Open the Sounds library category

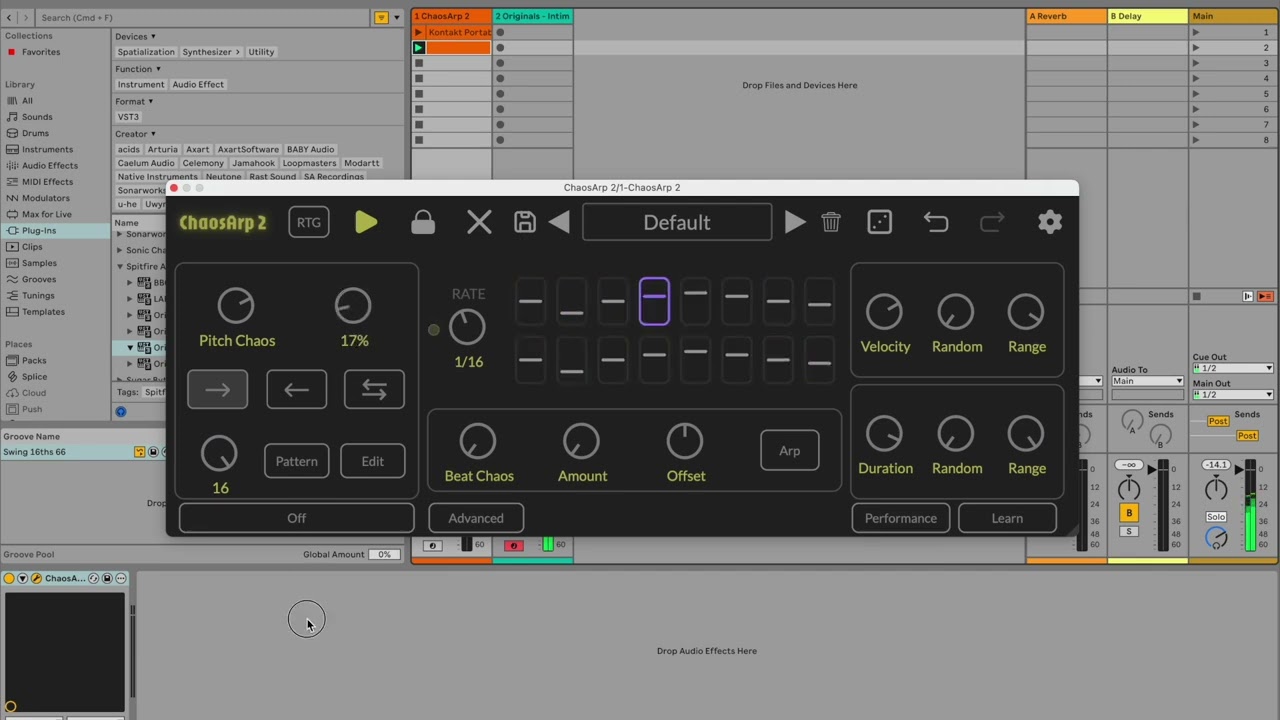coord(37,117)
